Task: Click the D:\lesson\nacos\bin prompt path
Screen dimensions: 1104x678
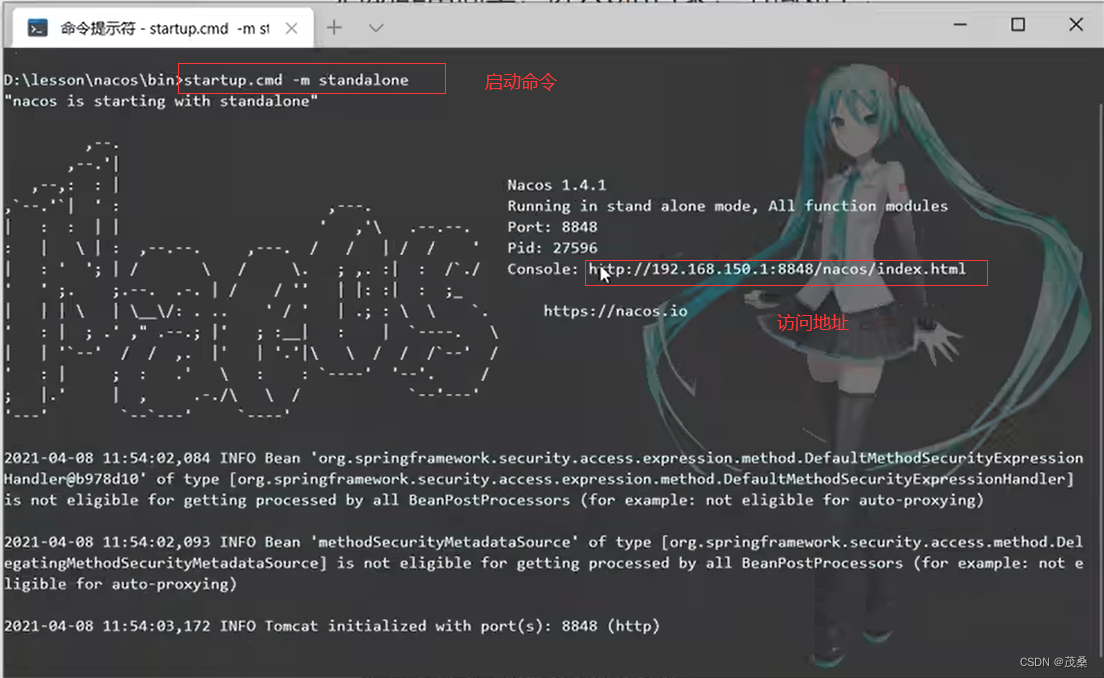Action: coord(89,80)
